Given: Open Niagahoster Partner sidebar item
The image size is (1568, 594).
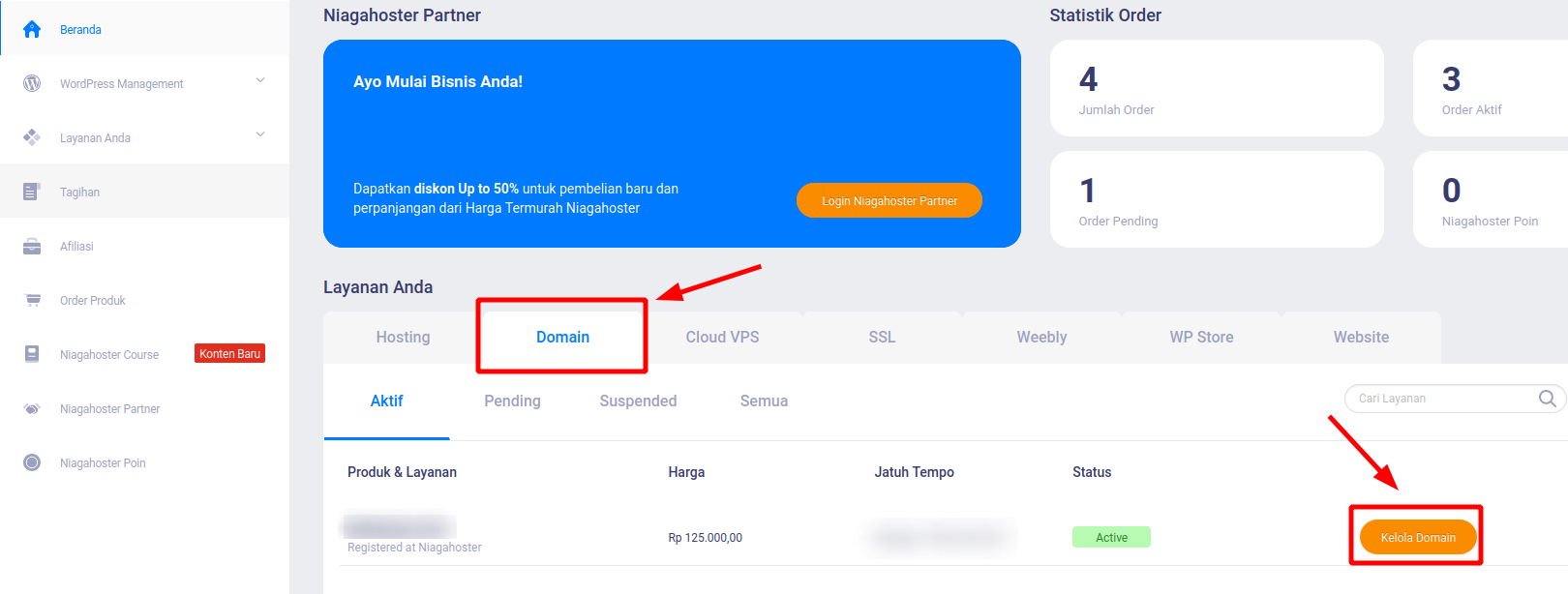Looking at the screenshot, I should click(145, 408).
